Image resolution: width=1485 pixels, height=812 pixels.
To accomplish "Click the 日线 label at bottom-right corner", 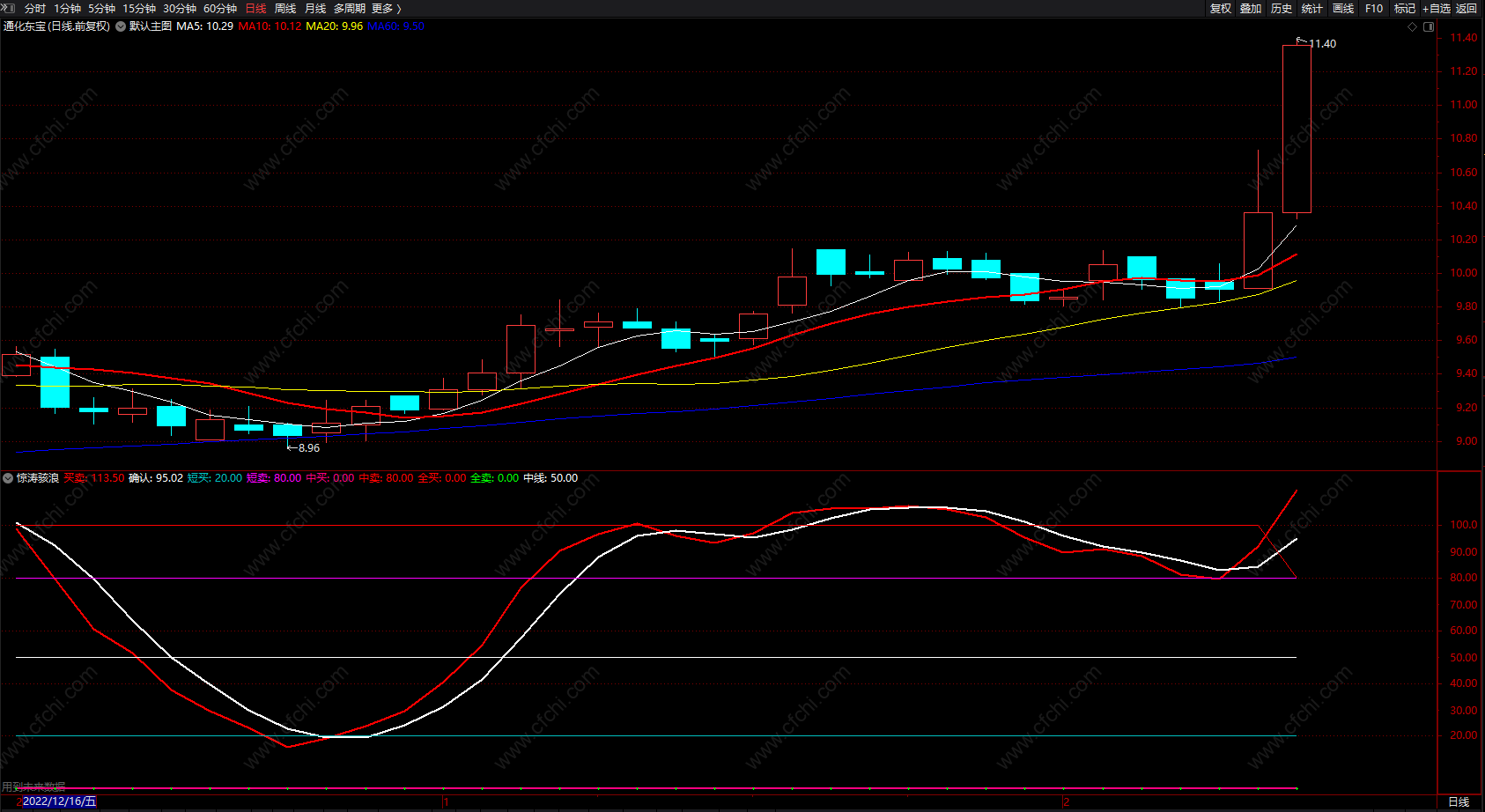I will [1459, 801].
